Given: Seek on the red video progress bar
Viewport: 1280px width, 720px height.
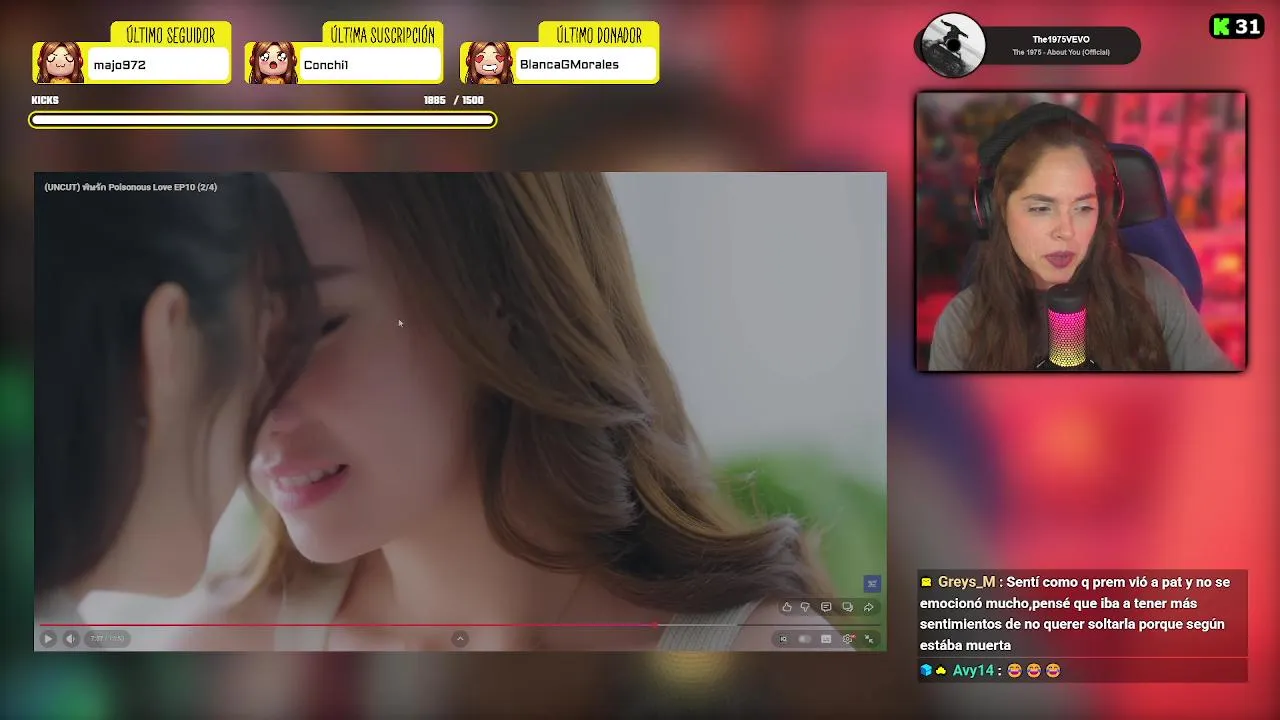Looking at the screenshot, I should pyautogui.click(x=460, y=625).
